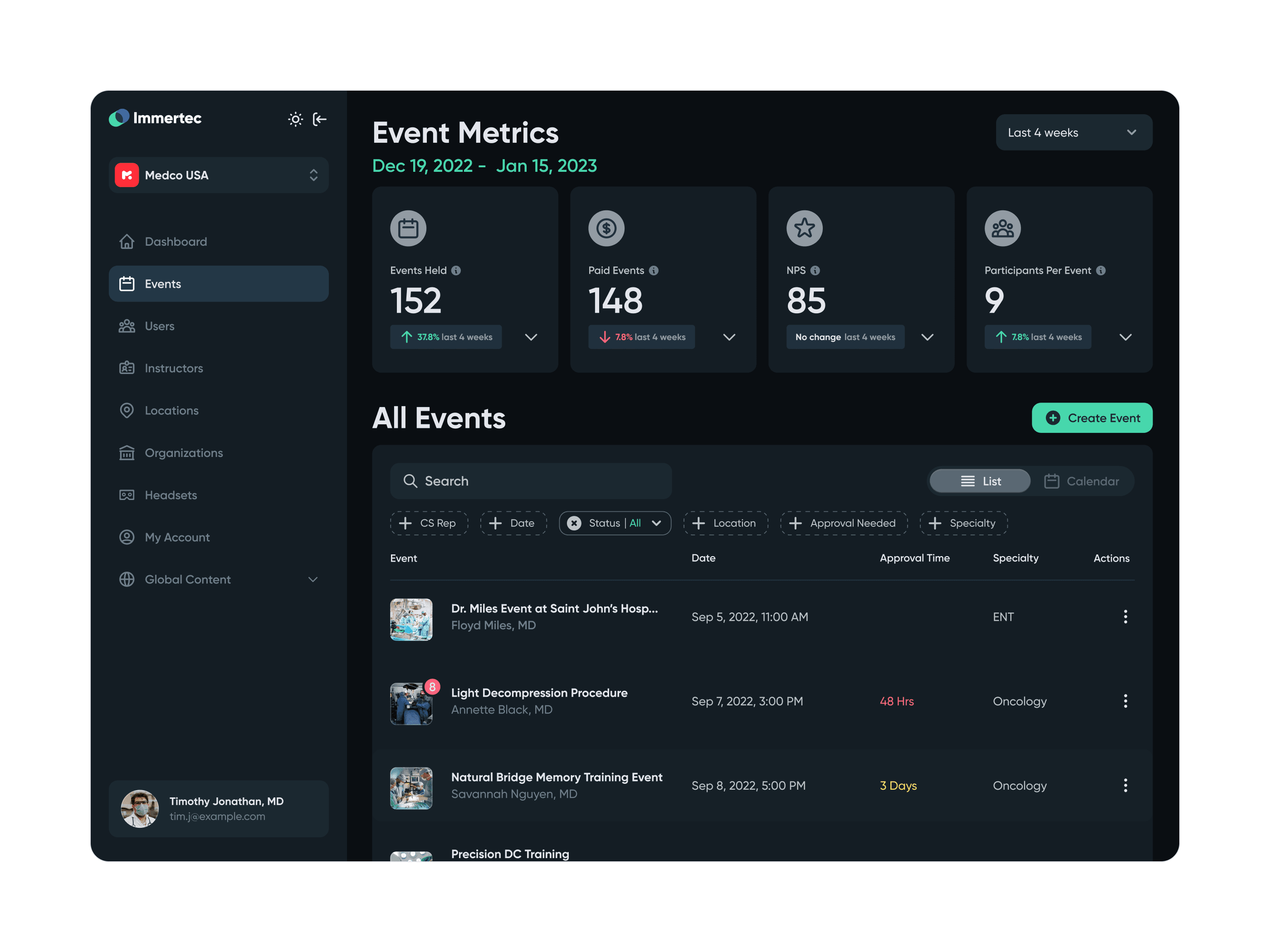Open actions menu for Dr. Miles Event
Viewport: 1270px width, 952px height.
pyautogui.click(x=1125, y=616)
